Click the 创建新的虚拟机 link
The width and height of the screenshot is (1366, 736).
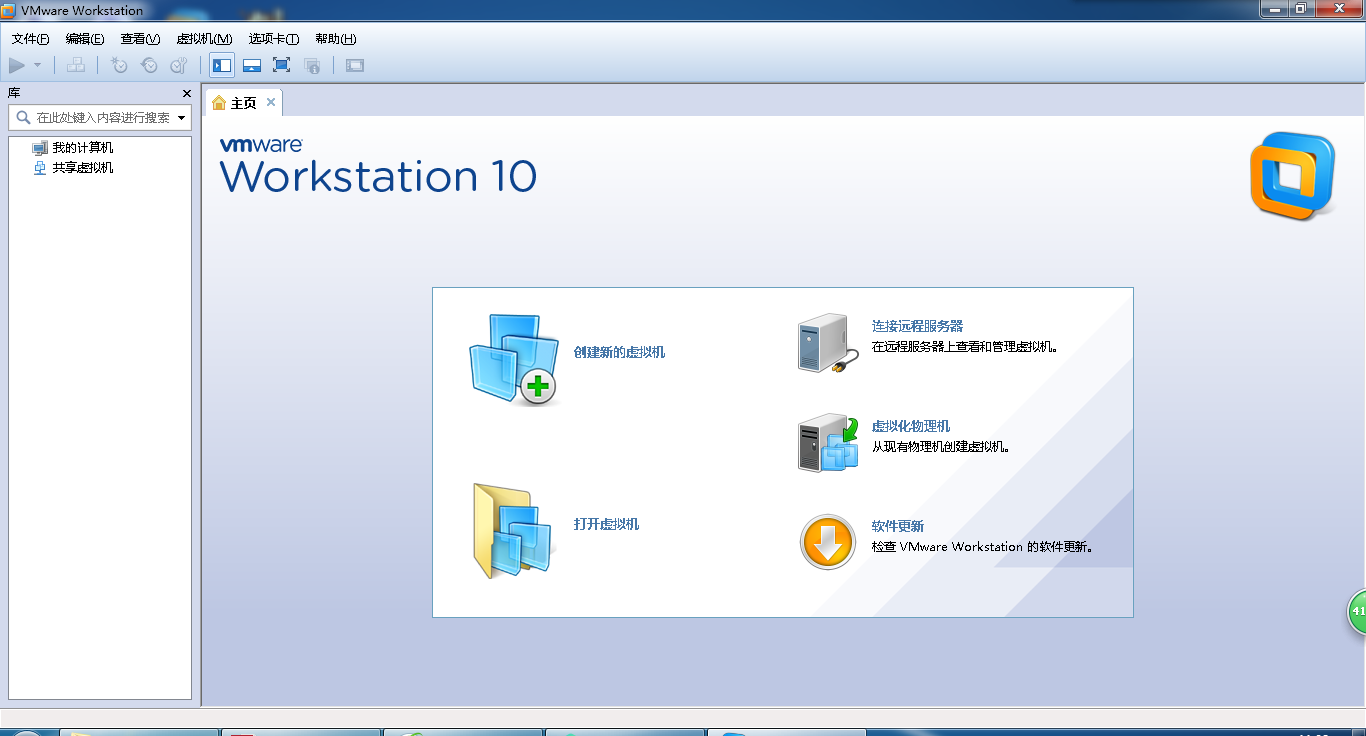pos(619,352)
